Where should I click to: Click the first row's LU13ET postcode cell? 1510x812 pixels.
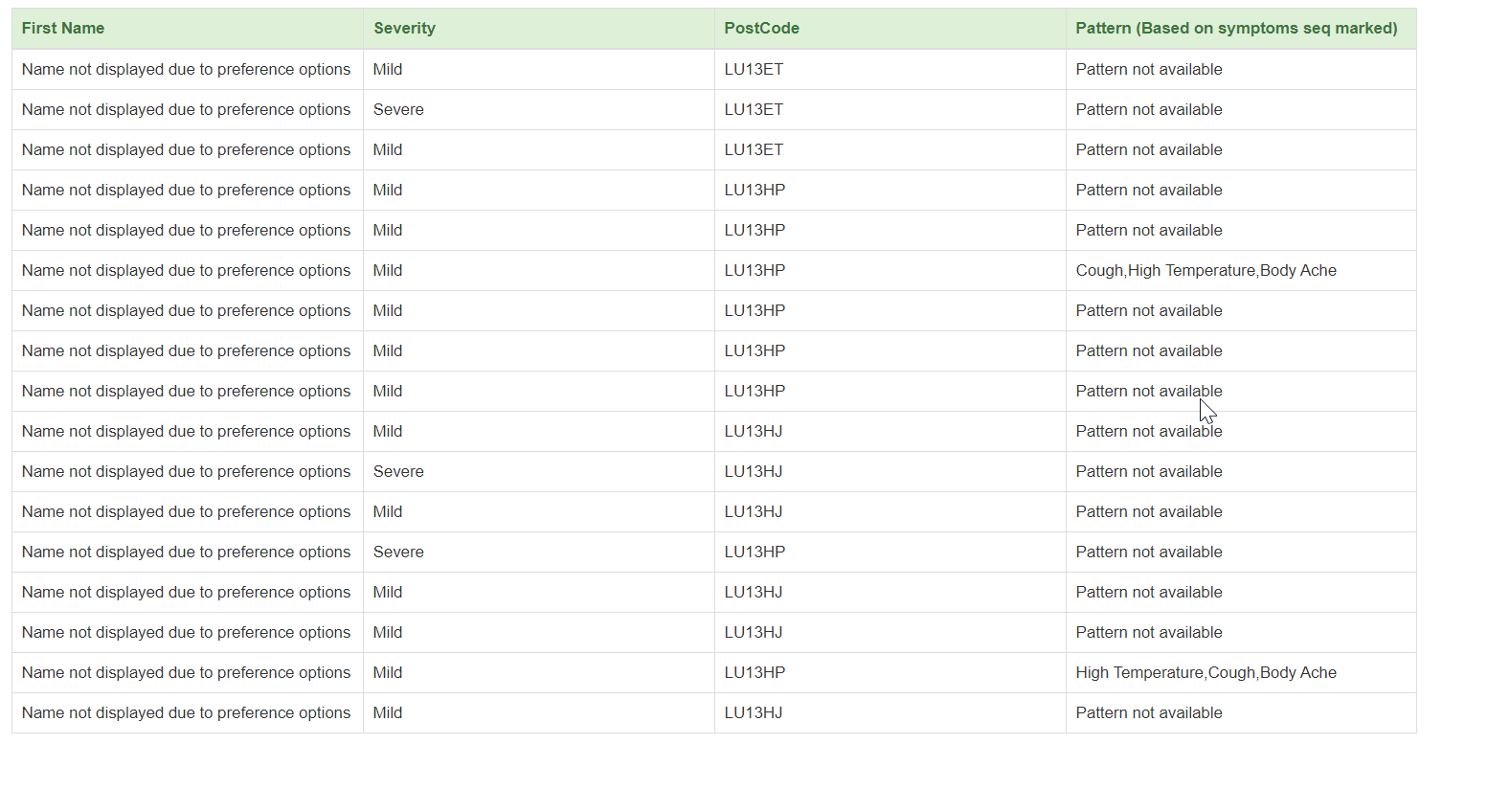pos(890,70)
